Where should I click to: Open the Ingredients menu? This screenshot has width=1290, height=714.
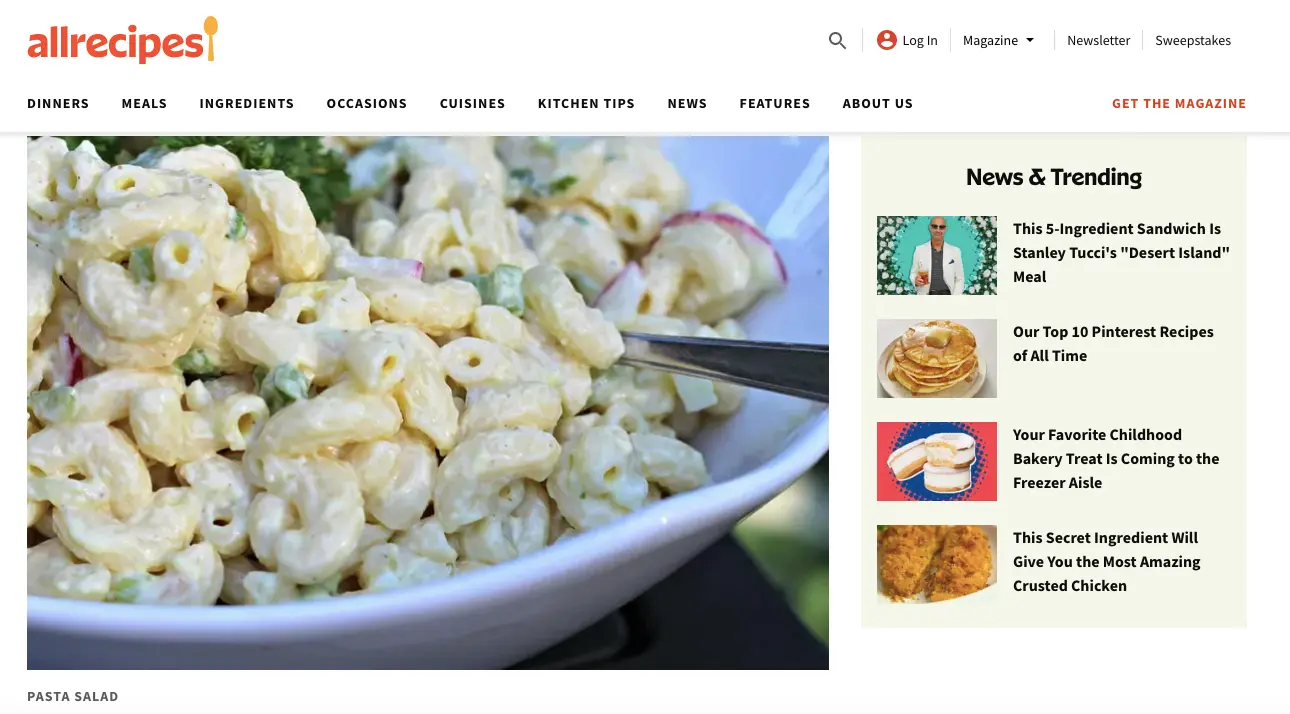click(x=247, y=103)
